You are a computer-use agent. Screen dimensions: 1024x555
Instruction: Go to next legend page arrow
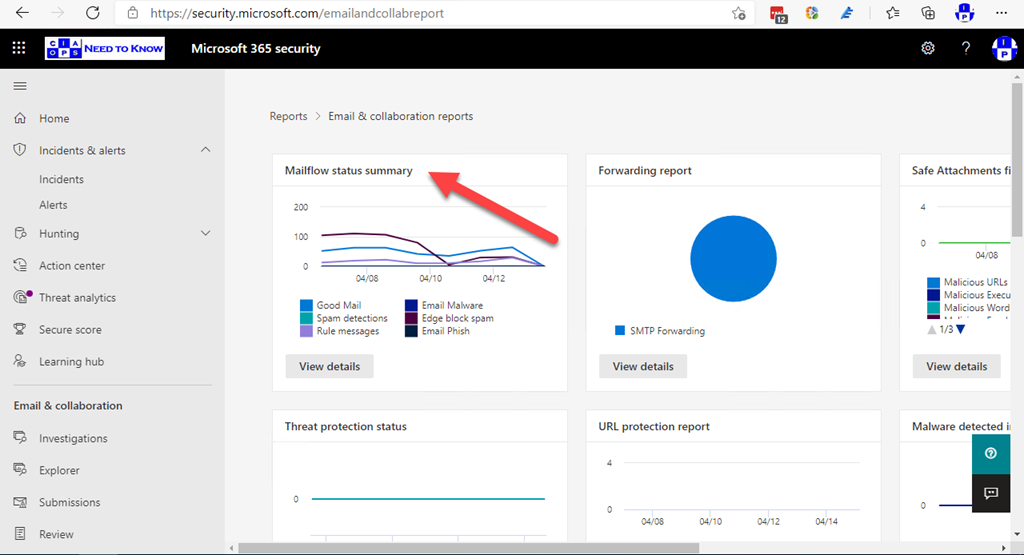961,330
